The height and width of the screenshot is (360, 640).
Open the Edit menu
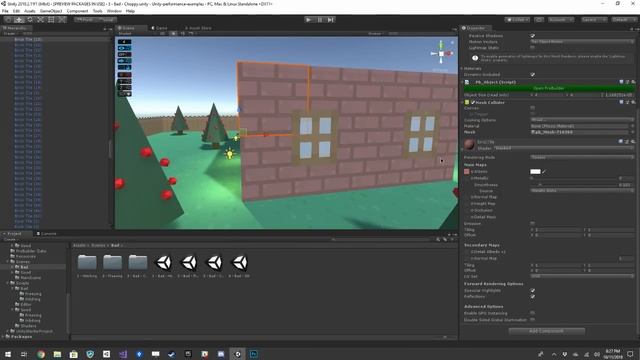tap(16, 11)
